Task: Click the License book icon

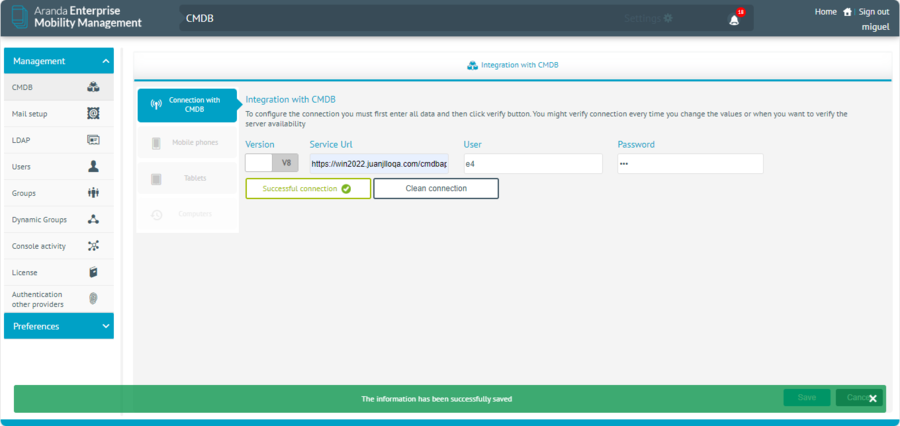Action: click(94, 272)
